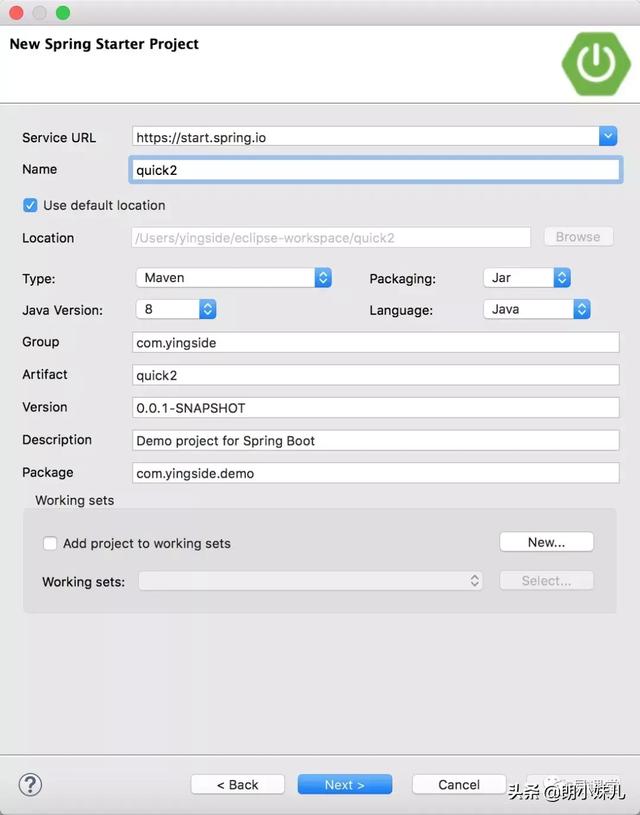Uncheck Use default location checkbox

[x=30, y=205]
